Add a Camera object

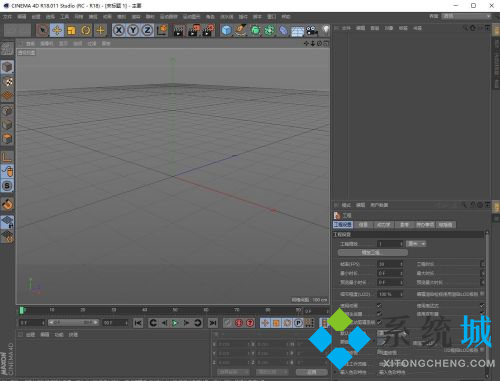[x=312, y=30]
